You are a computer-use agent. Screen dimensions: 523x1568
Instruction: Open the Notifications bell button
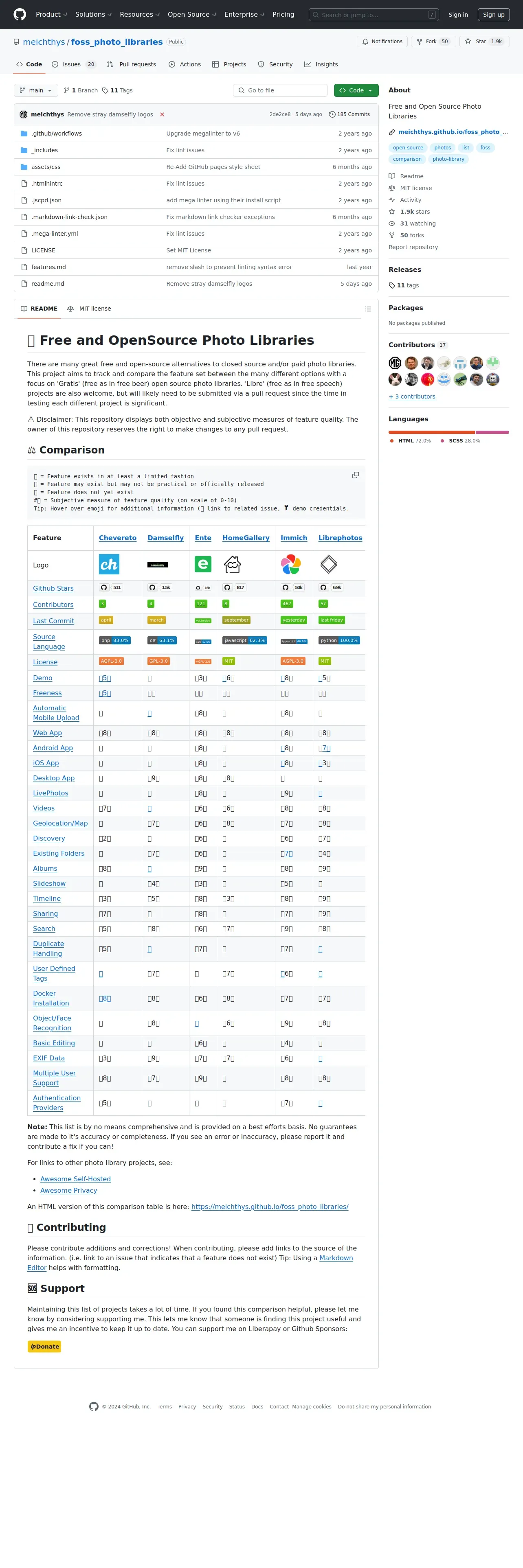tap(382, 42)
